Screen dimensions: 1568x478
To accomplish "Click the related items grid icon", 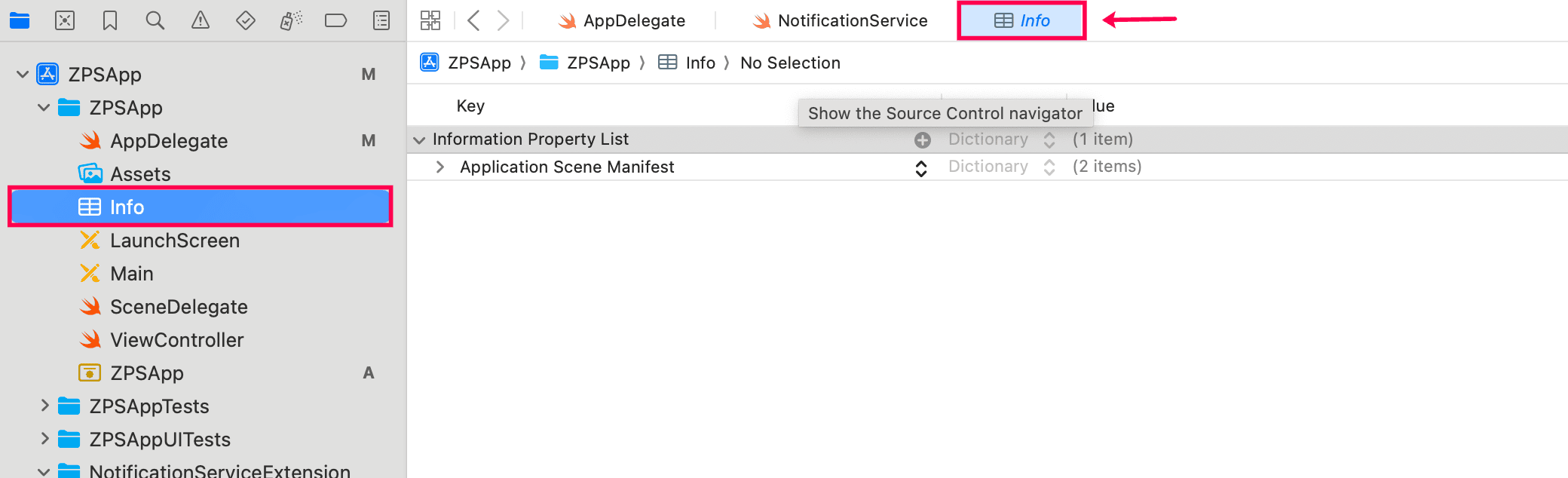I will (430, 20).
